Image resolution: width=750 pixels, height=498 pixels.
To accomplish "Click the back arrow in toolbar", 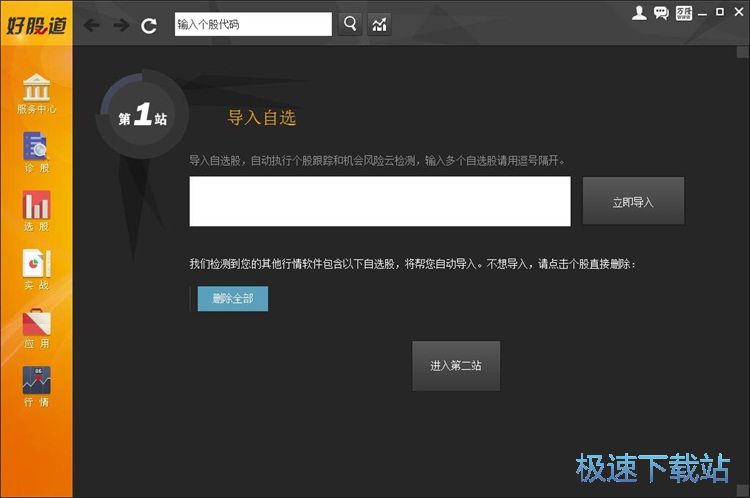I will coord(91,25).
